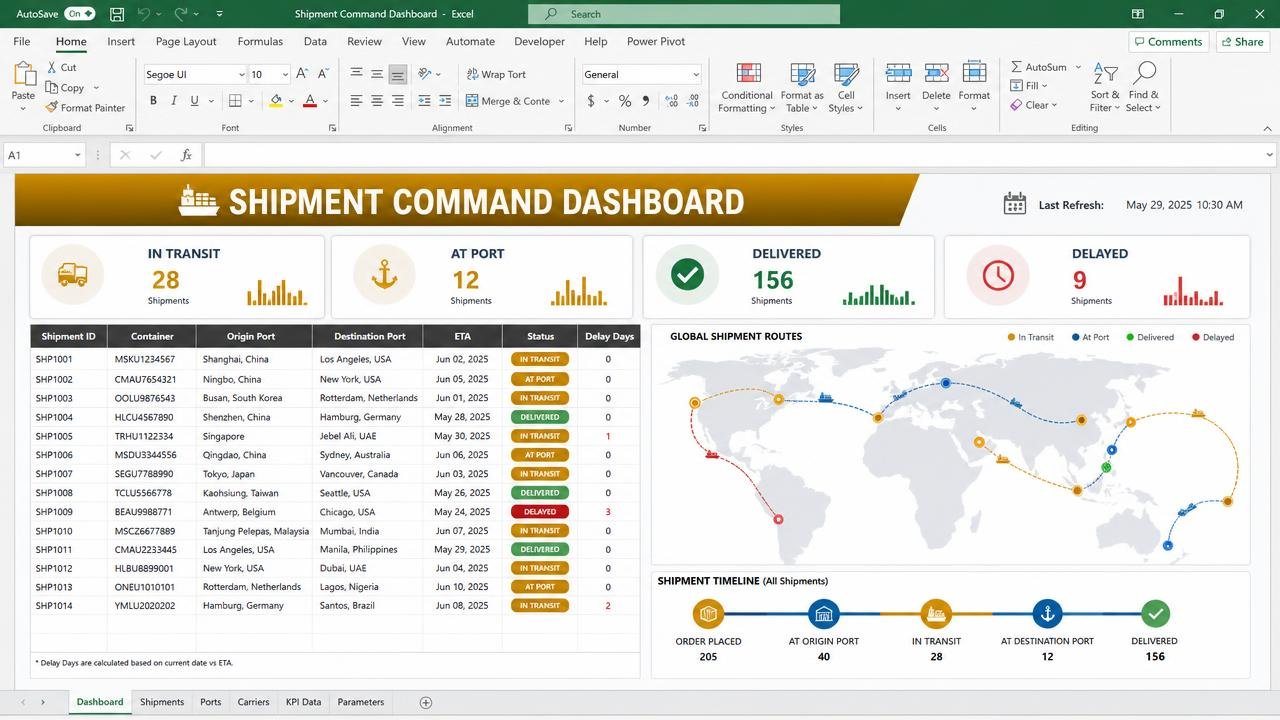Open the number format General dropdown

tap(696, 75)
